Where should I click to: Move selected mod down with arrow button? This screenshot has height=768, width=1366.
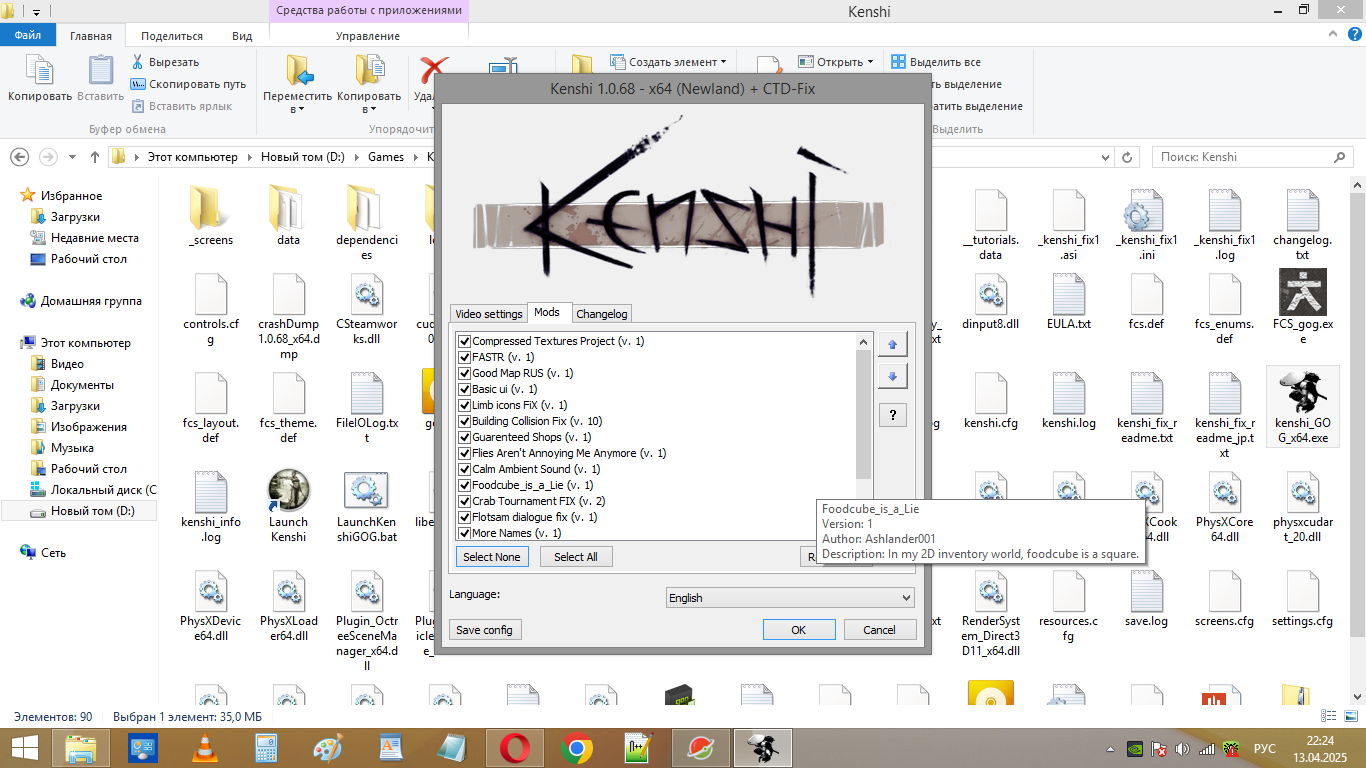[892, 377]
